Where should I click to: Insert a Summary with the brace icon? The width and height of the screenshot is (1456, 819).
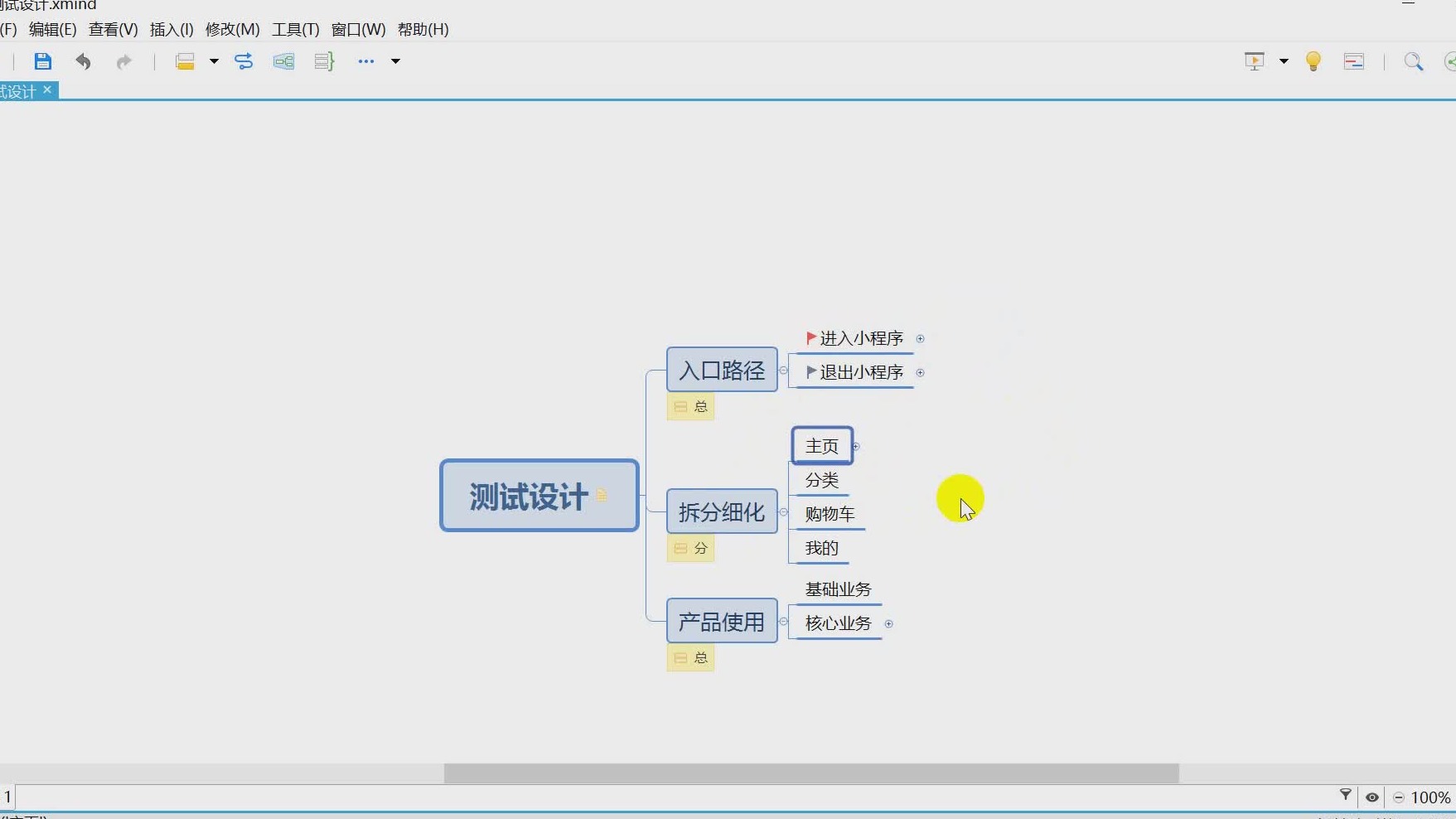tap(323, 61)
